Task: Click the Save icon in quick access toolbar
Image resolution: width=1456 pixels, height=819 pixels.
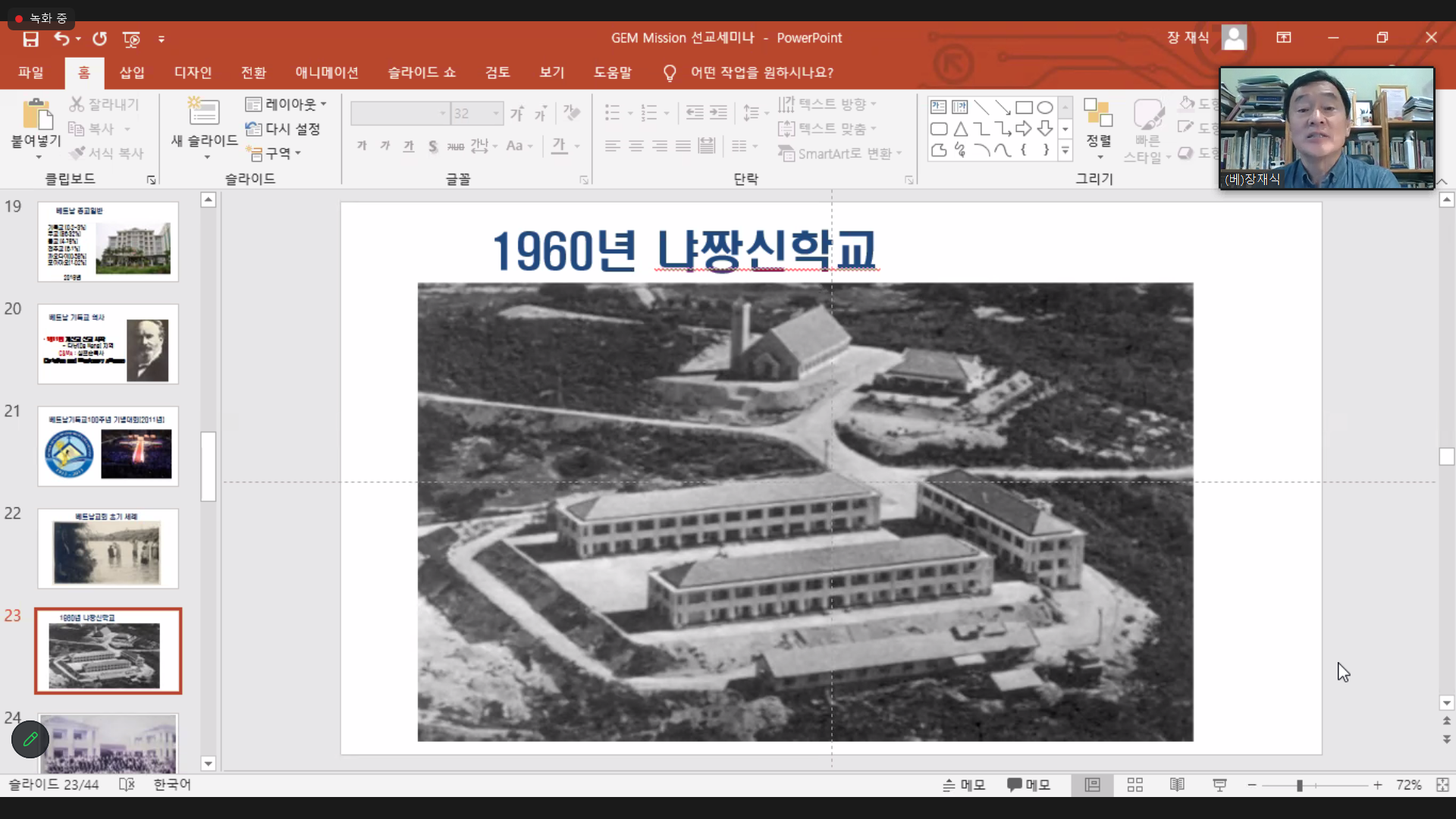Action: [x=30, y=39]
